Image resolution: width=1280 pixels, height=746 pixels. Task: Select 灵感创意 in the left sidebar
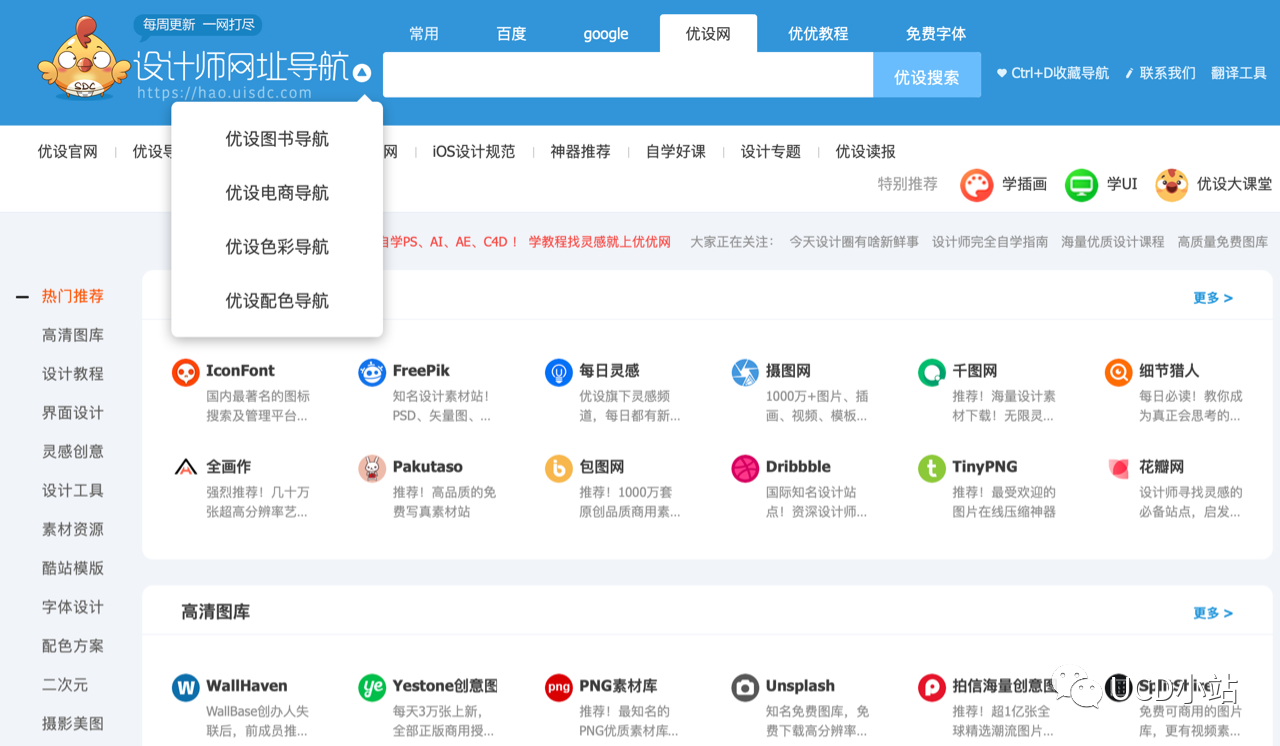73,451
